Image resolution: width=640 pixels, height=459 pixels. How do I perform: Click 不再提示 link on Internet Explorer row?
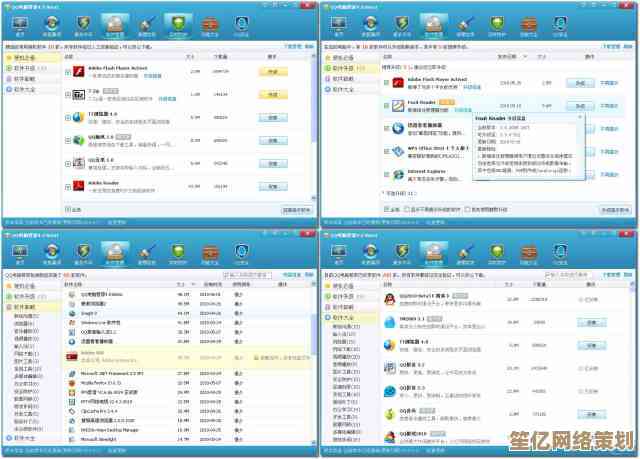pos(611,174)
